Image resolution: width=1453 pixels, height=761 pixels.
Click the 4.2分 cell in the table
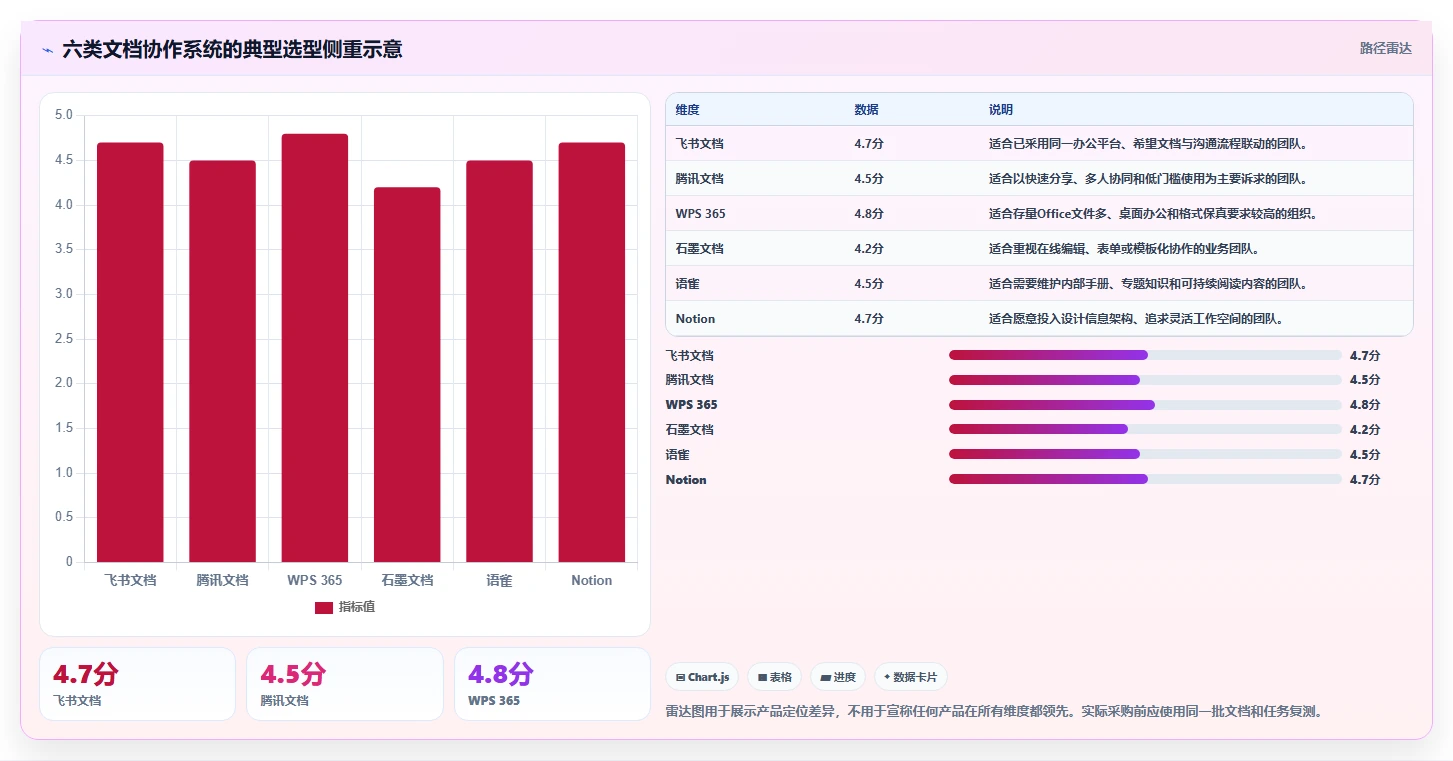pos(869,249)
